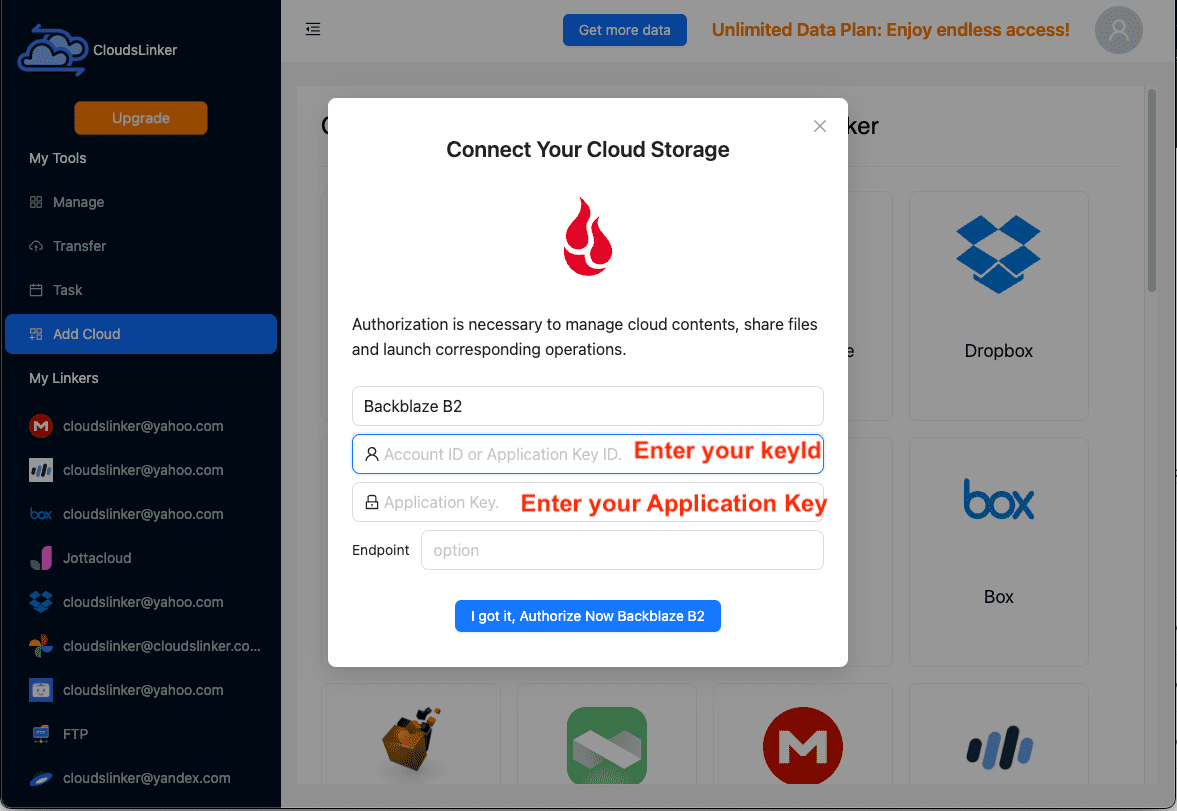
Task: Focus the Backblaze B2 name field
Action: point(588,406)
